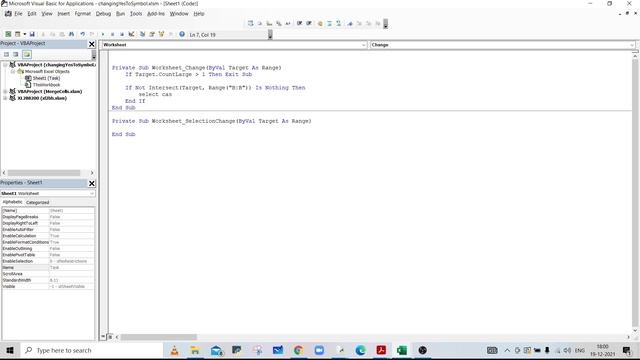Image resolution: width=640 pixels, height=360 pixels.
Task: Click the DisplayPageBreaks property row
Action: (48, 217)
